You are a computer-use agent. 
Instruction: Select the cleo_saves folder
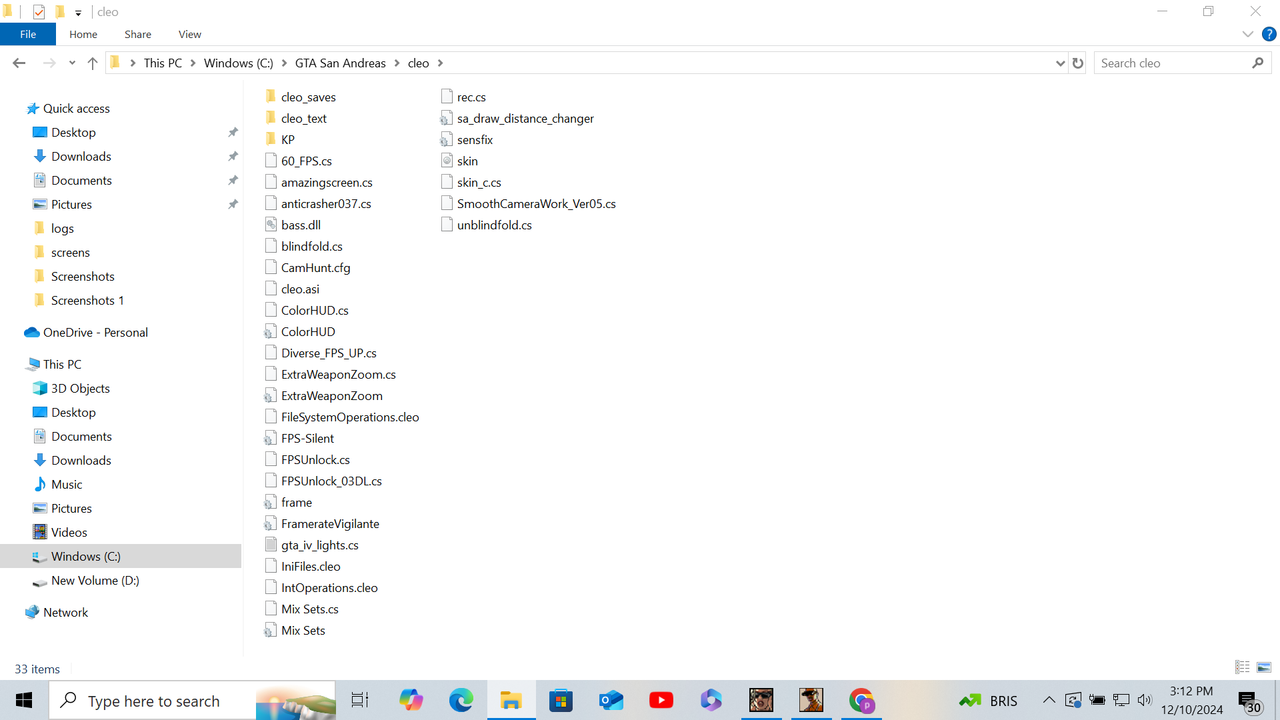(x=300, y=97)
